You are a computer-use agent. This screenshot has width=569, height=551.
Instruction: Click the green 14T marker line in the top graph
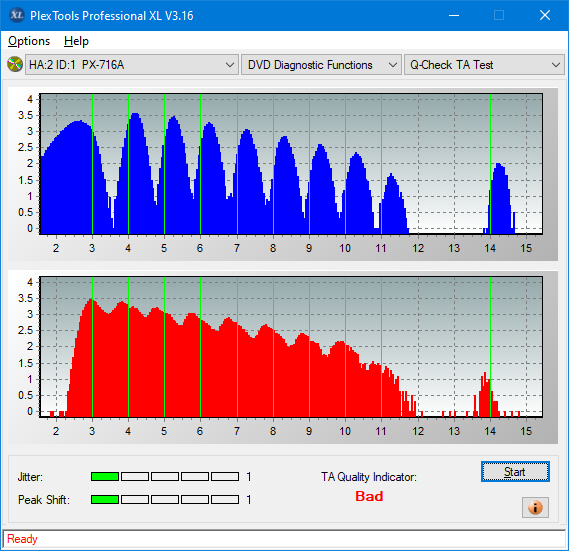tap(490, 164)
